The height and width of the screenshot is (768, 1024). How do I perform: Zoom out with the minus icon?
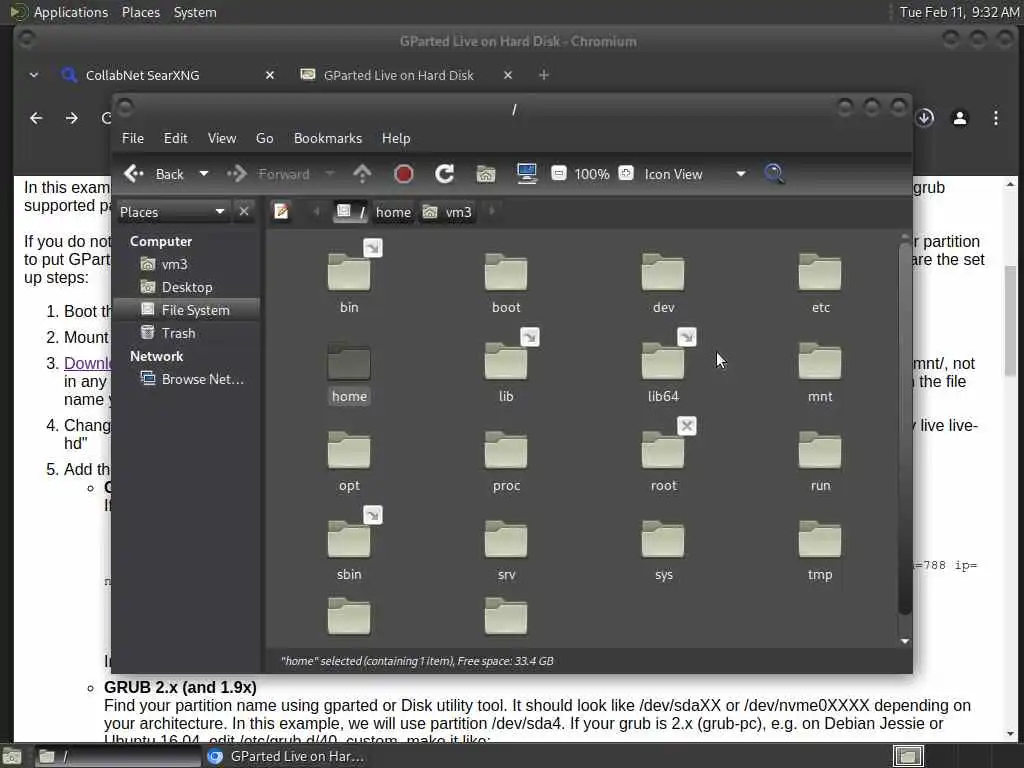(559, 173)
